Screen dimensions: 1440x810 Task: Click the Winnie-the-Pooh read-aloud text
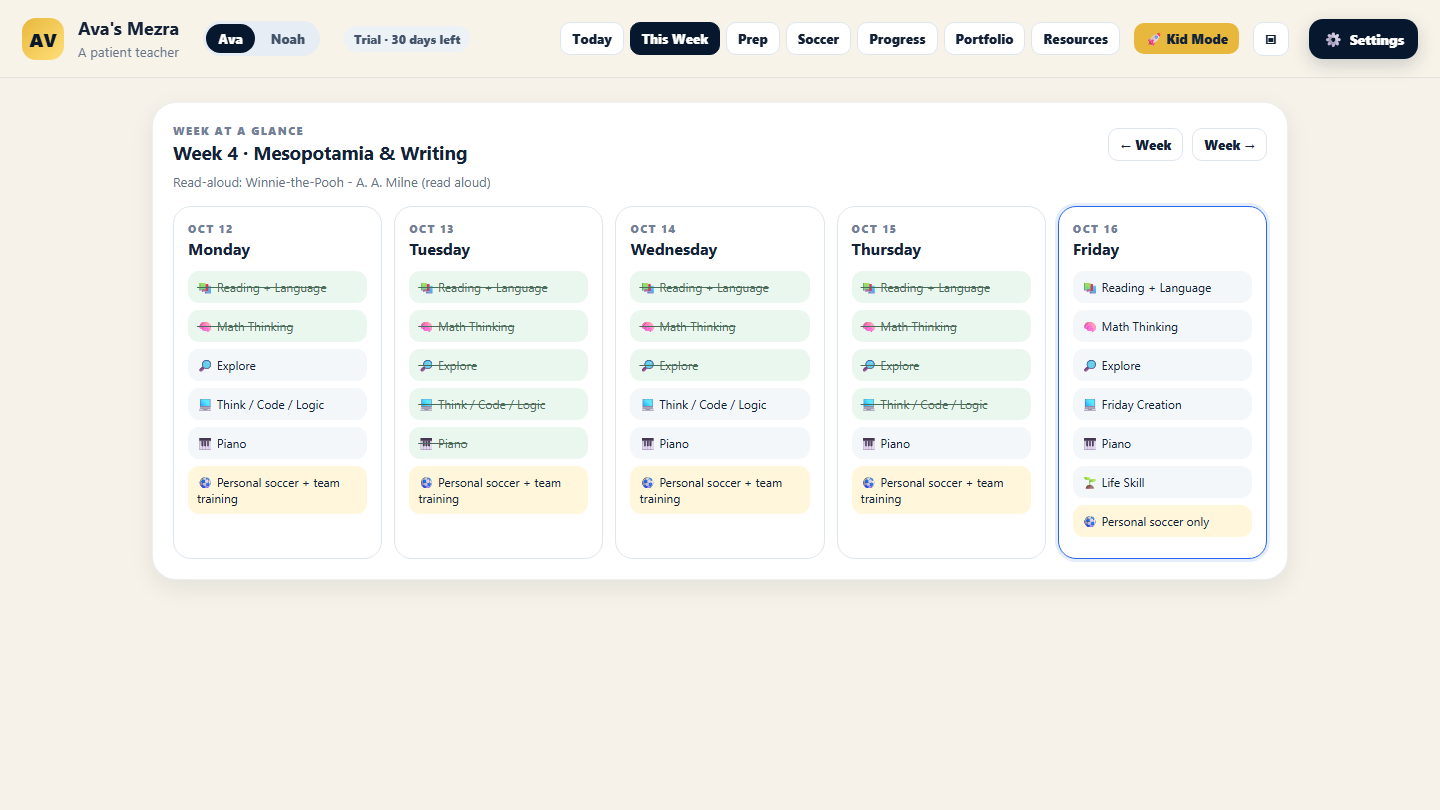[x=332, y=183]
